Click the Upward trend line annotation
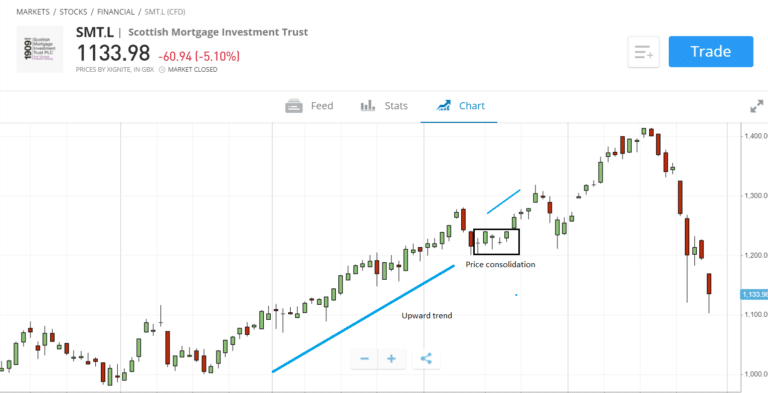The image size is (768, 393). pyautogui.click(x=363, y=319)
